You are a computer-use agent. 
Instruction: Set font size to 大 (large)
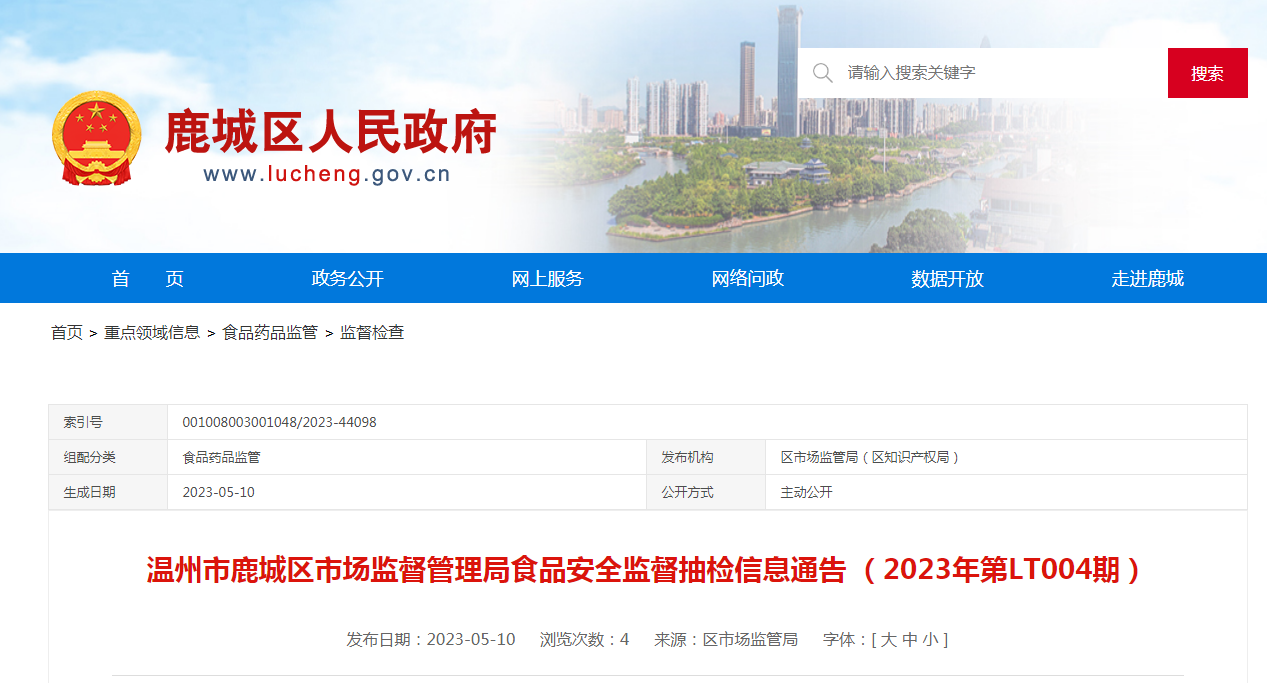coord(888,639)
